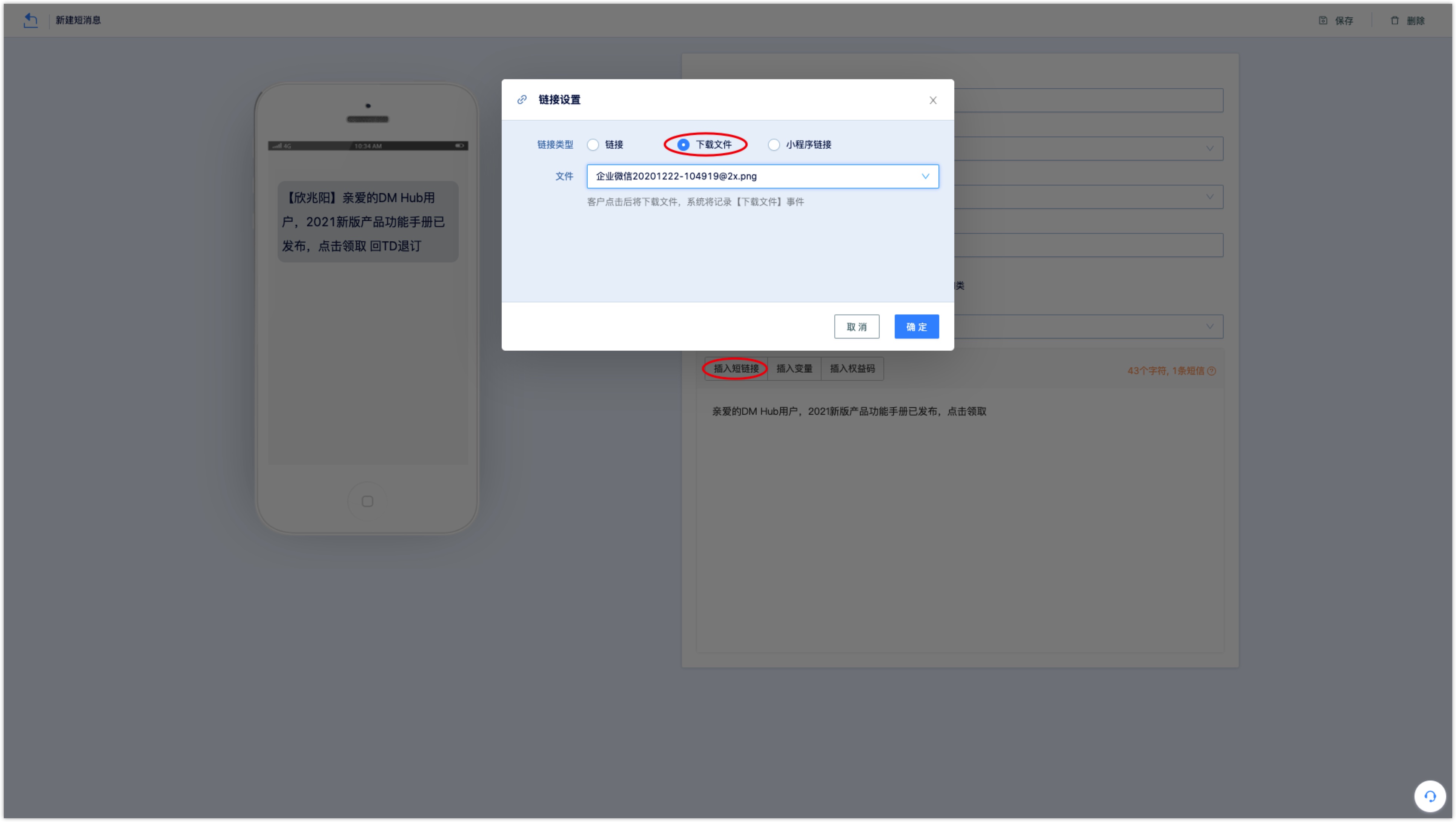
Task: Open the file dropdown with 企业微信 png
Action: pyautogui.click(x=762, y=176)
